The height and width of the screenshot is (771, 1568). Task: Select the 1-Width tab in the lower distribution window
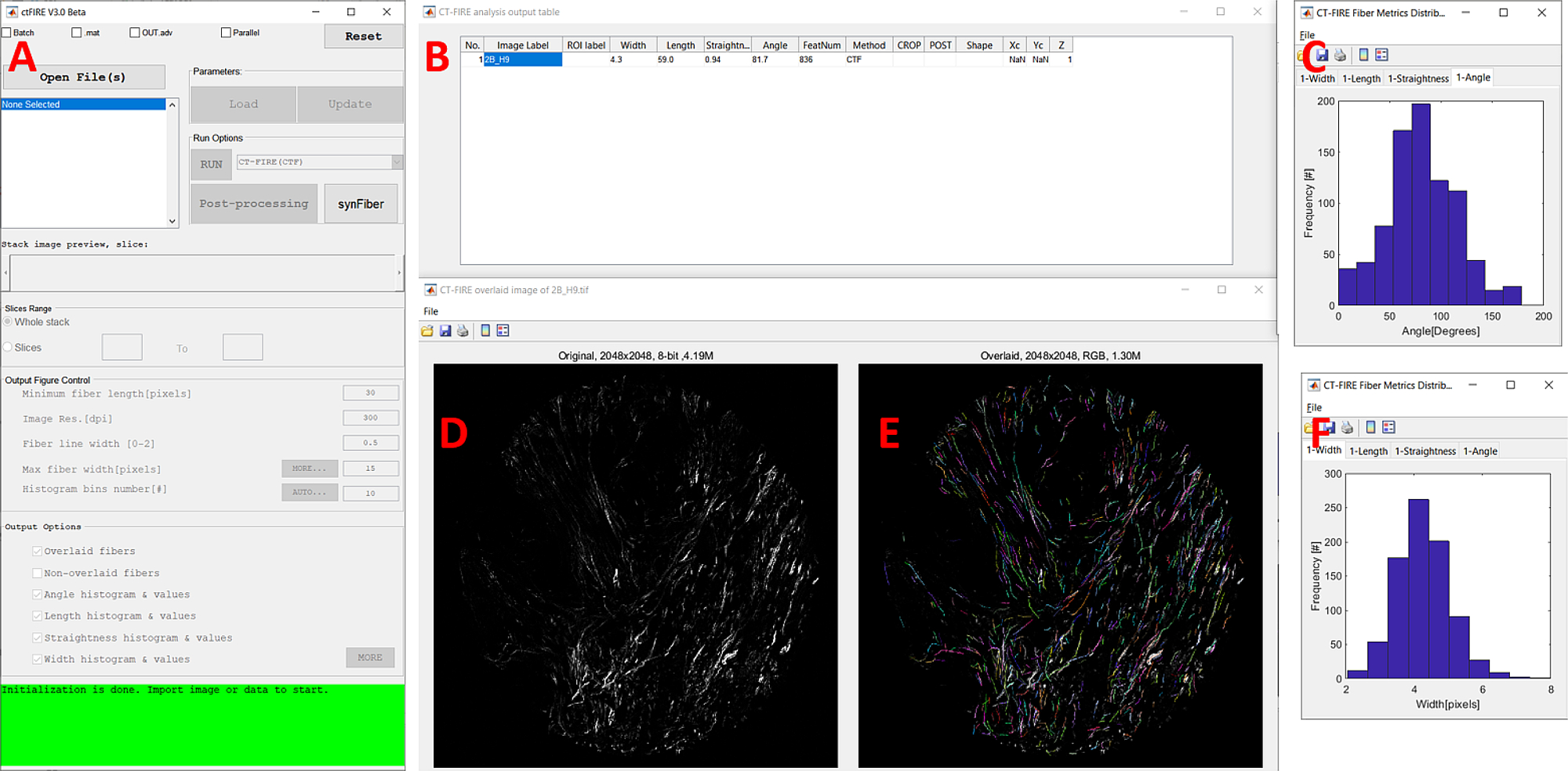[x=1324, y=450]
